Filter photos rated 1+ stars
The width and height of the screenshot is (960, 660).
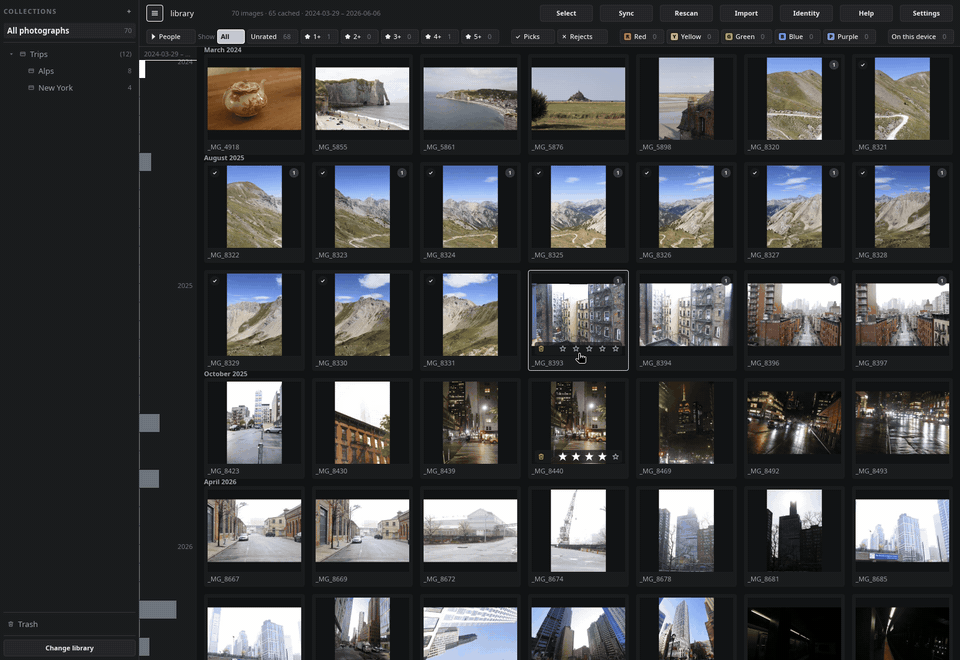(x=319, y=37)
